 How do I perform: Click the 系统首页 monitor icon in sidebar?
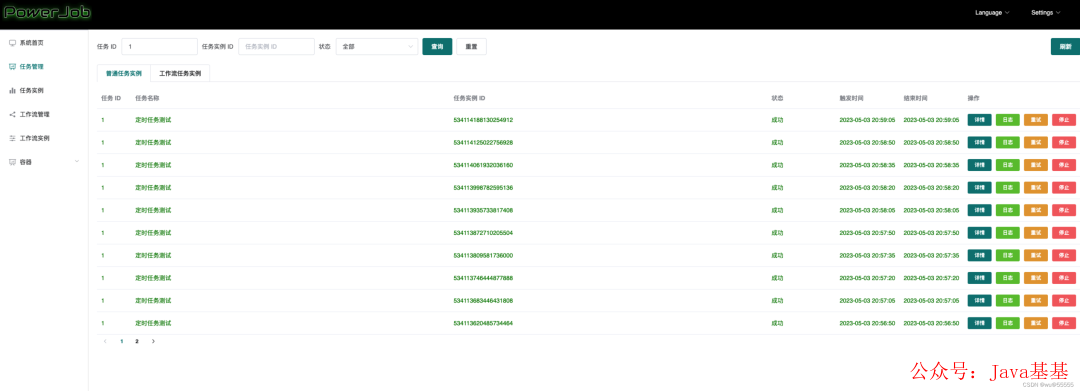pyautogui.click(x=12, y=43)
